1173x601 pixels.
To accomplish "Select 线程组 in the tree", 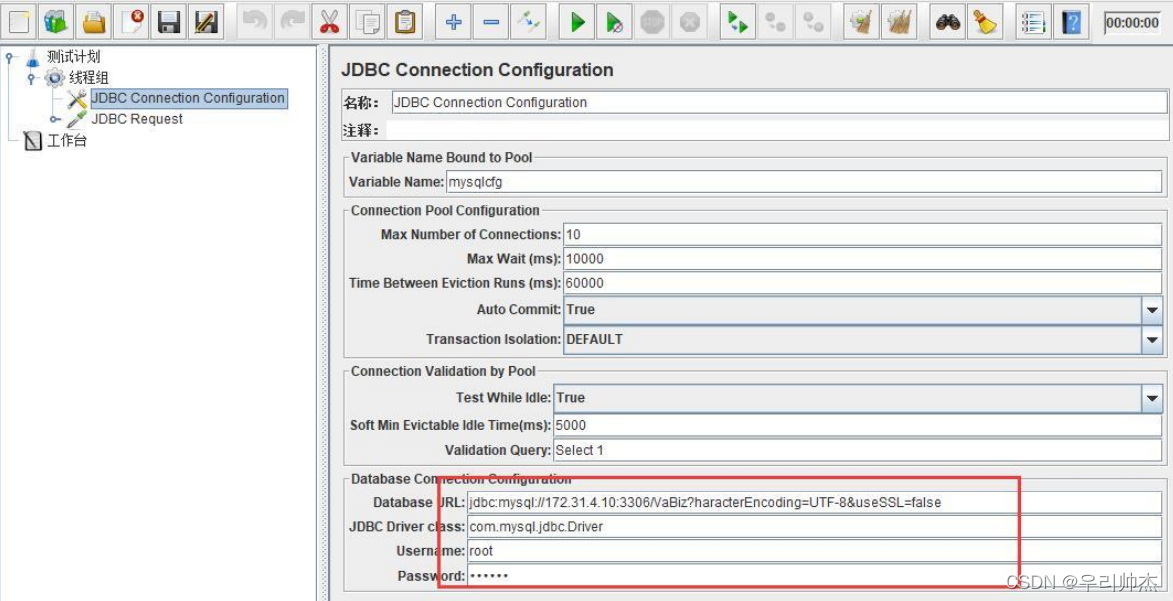I will [89, 77].
